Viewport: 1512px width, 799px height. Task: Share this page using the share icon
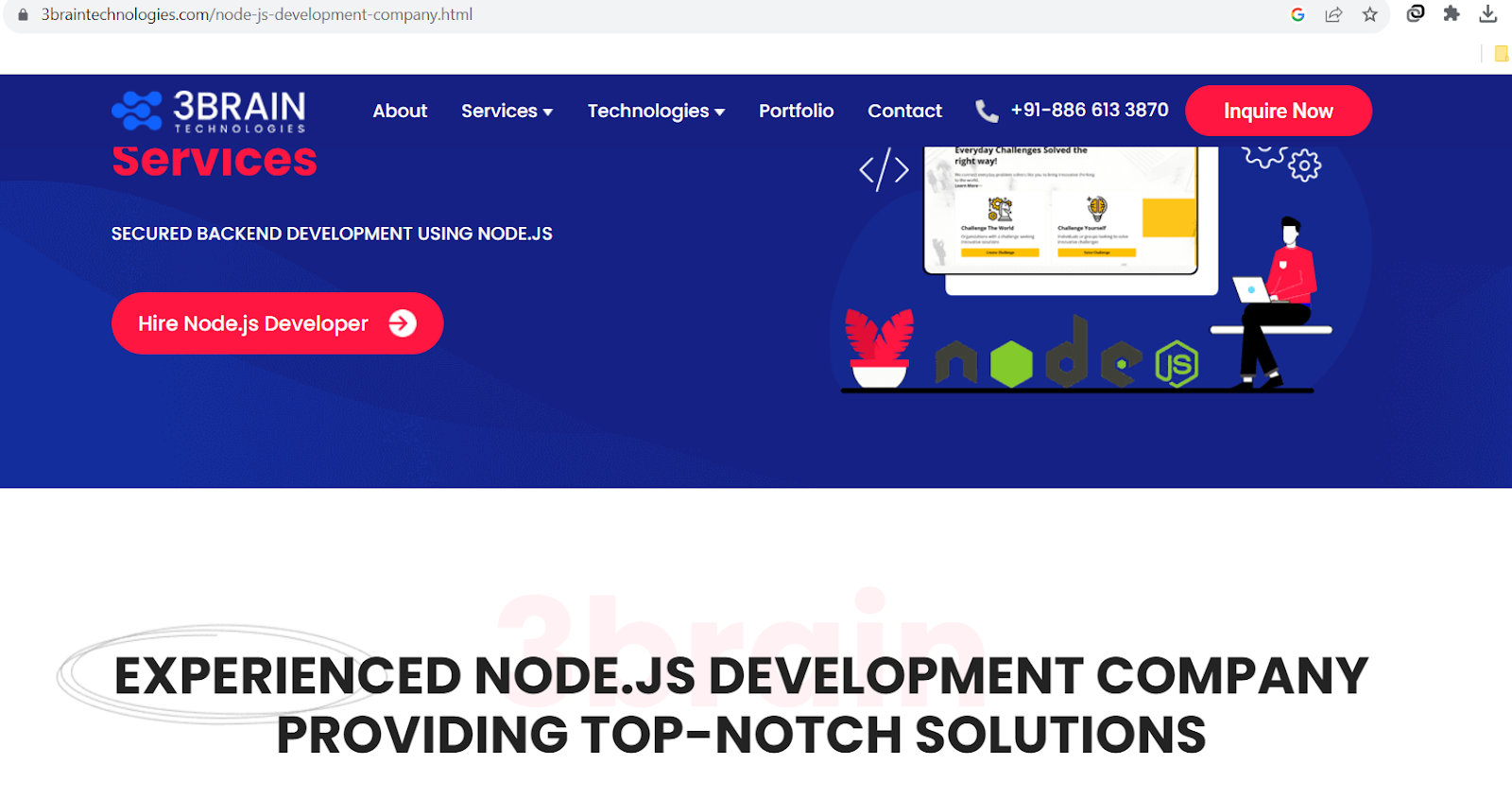1333,14
